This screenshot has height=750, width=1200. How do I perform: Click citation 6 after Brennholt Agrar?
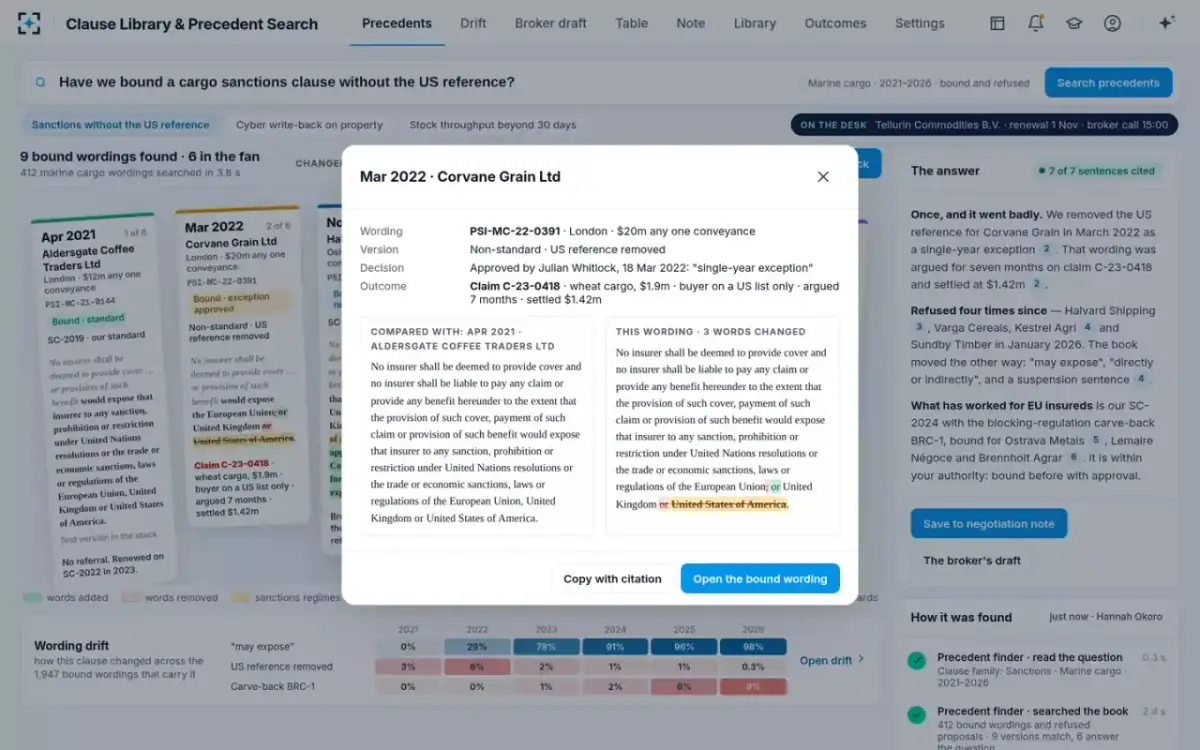tap(1074, 457)
